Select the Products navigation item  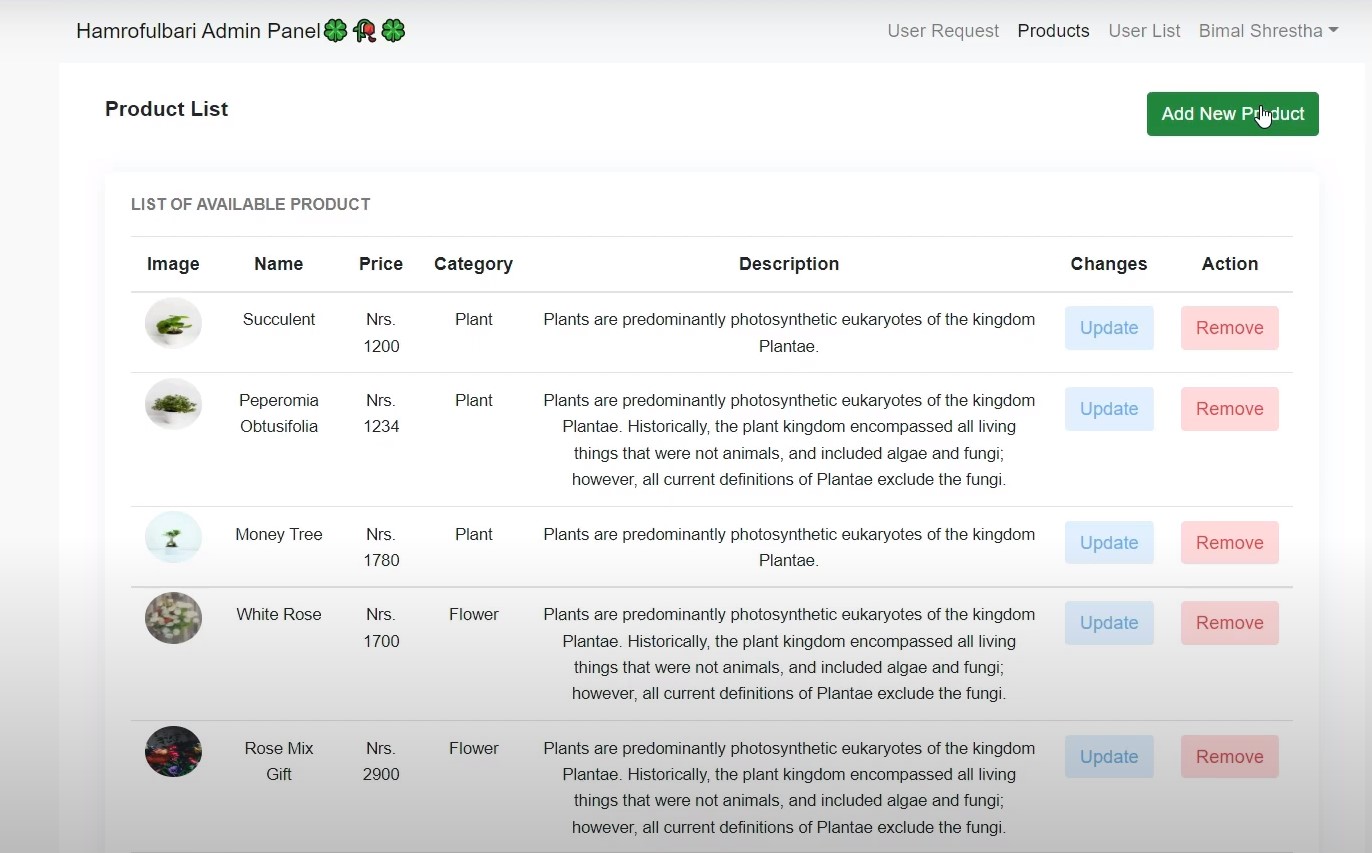[x=1053, y=31]
